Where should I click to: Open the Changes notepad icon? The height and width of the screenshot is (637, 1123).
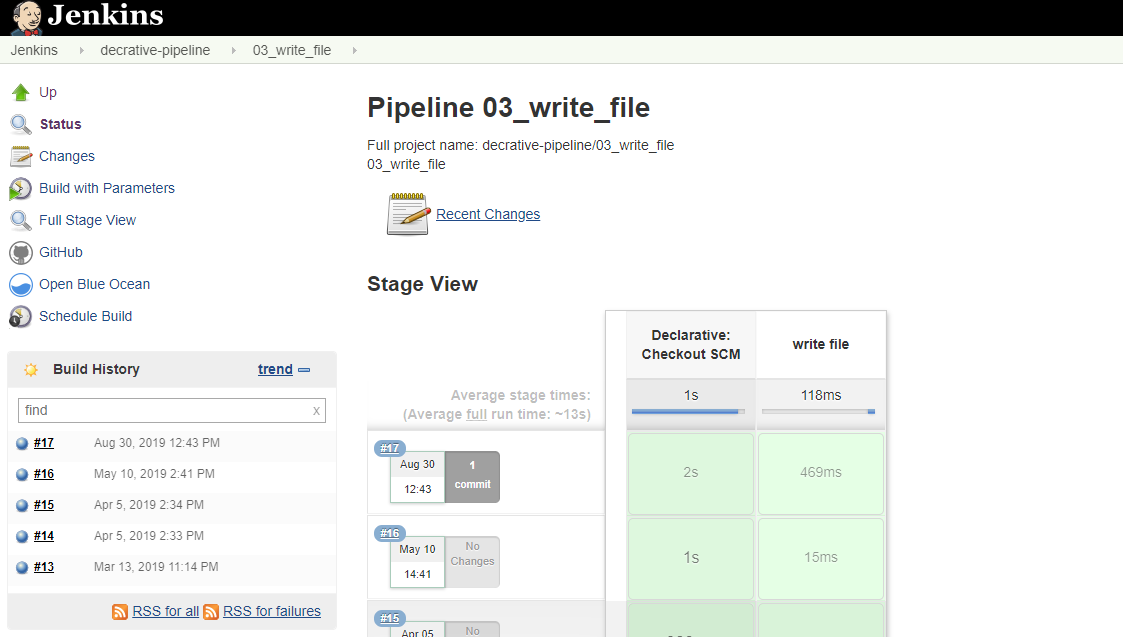click(x=21, y=157)
